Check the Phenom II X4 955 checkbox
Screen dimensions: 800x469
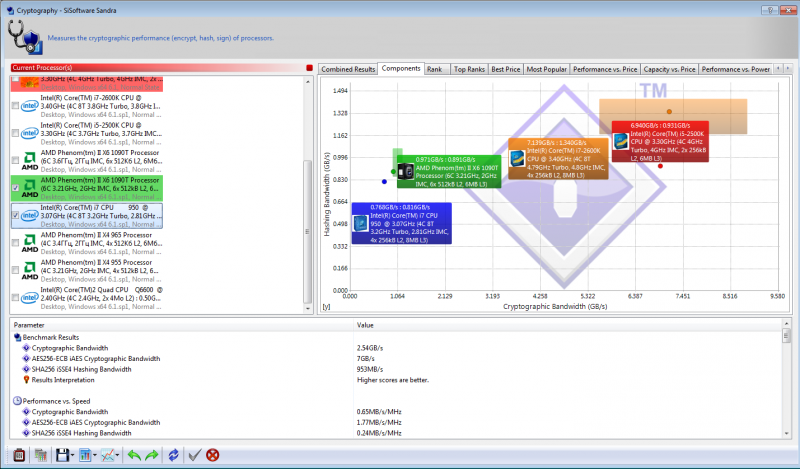tap(15, 270)
